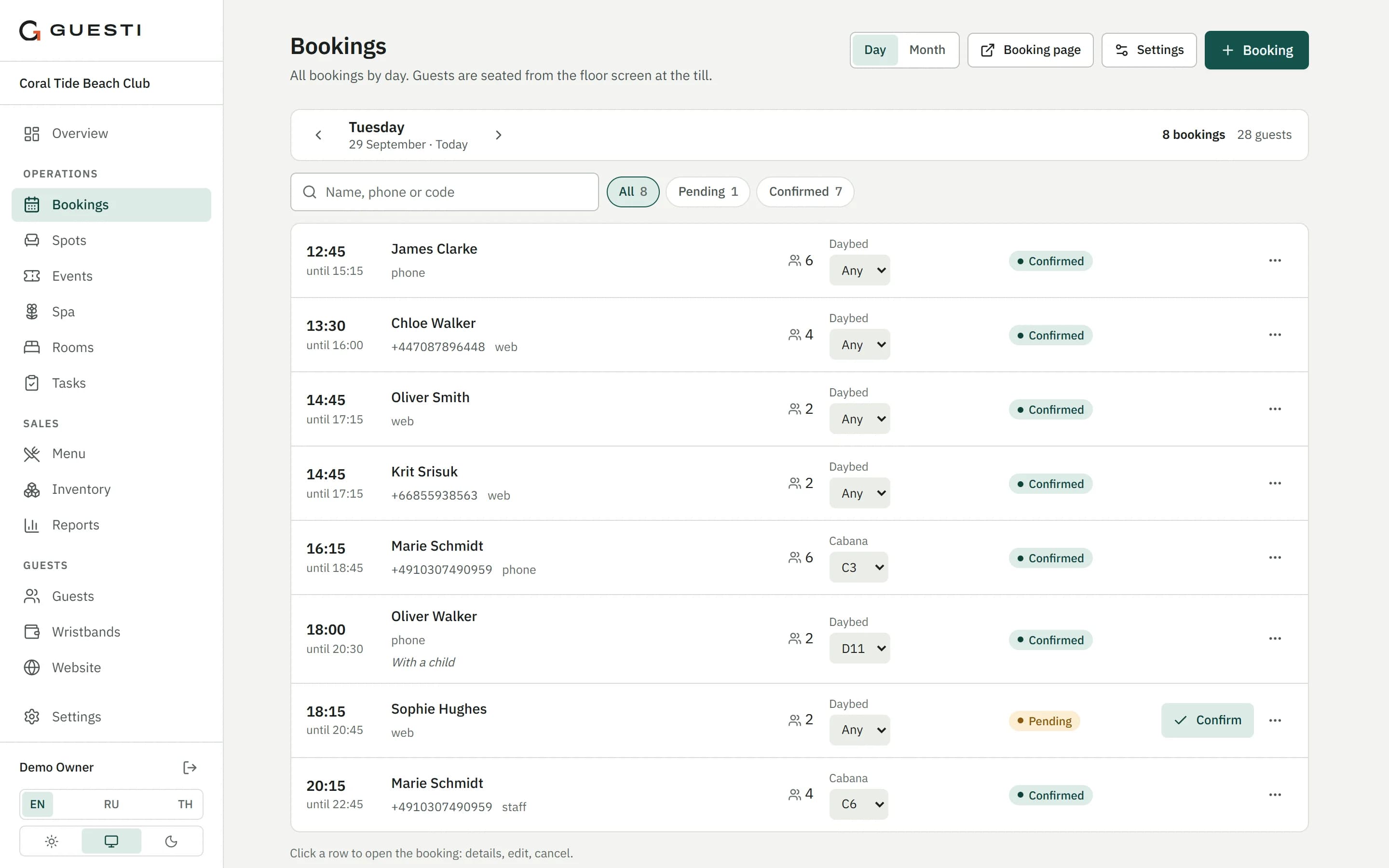This screenshot has height=868, width=1389.
Task: Click the Guesti logo
Action: pyautogui.click(x=81, y=30)
